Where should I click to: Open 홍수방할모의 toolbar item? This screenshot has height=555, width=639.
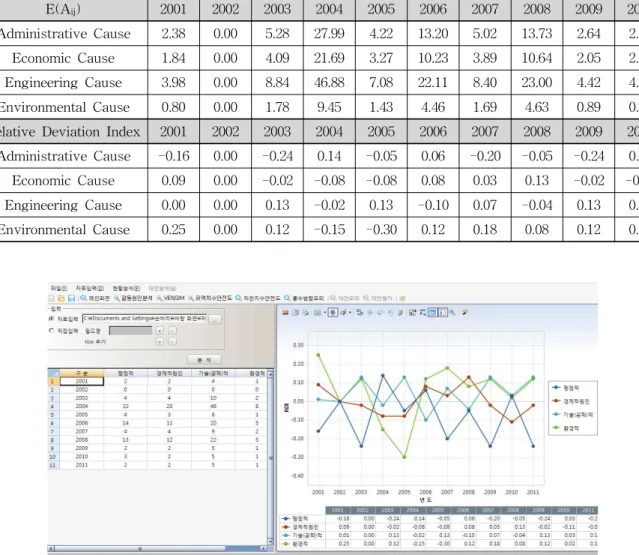click(304, 298)
